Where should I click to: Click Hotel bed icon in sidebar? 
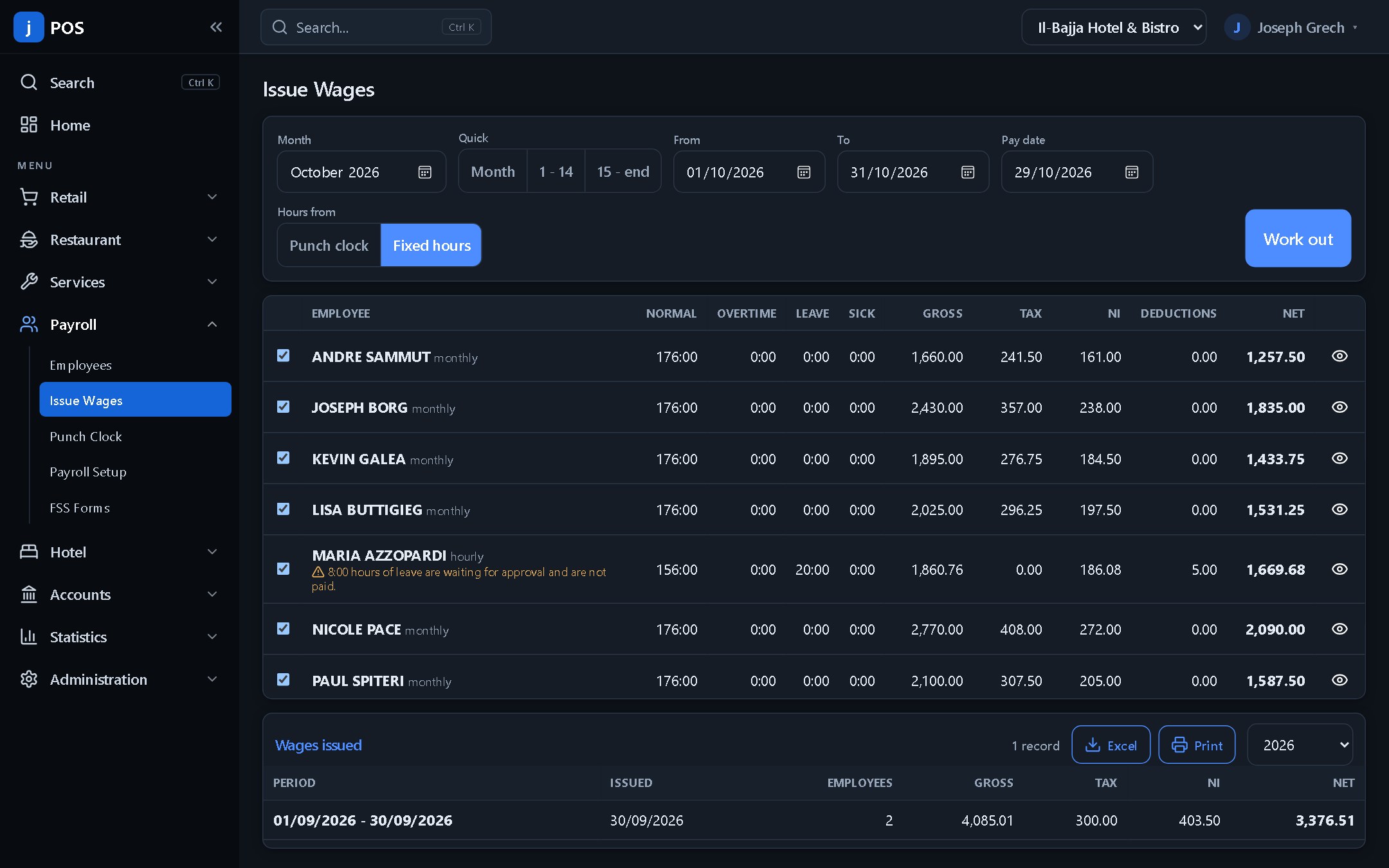(29, 552)
